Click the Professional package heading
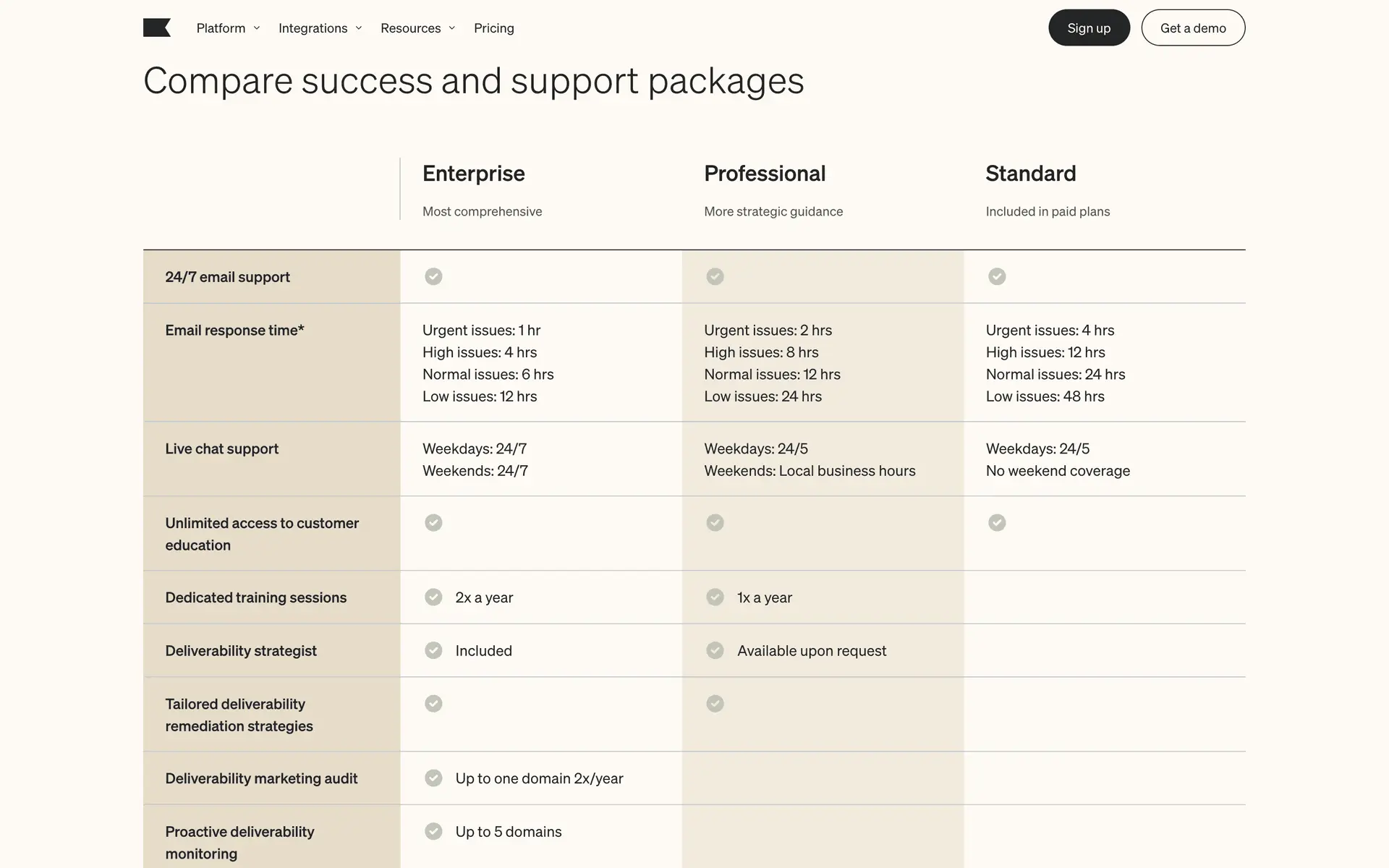 [765, 174]
